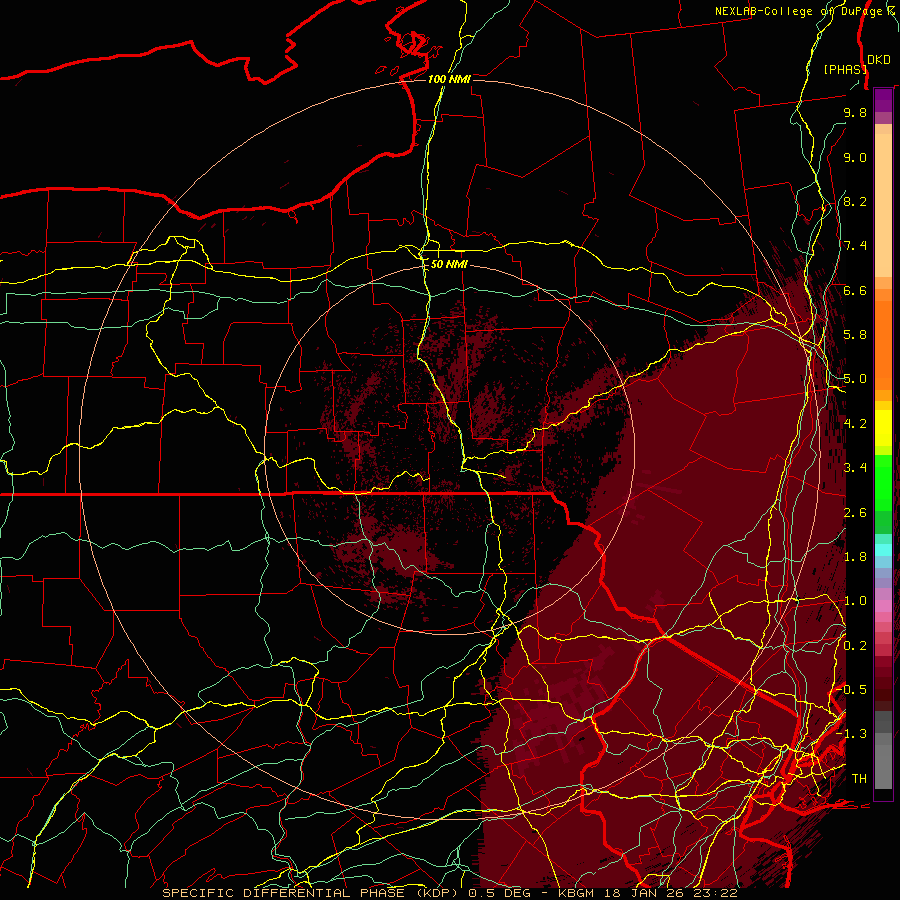Viewport: 900px width, 900px height.
Task: Click the 5.0 value on the color scale
Action: tap(855, 379)
